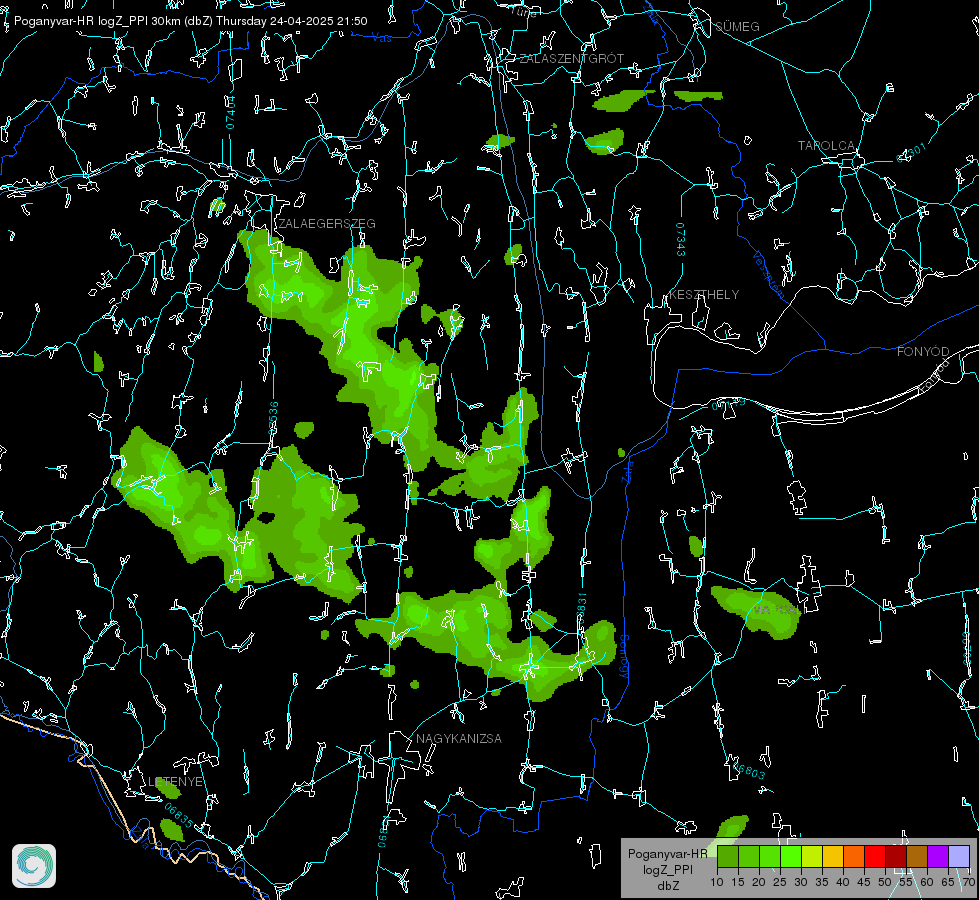This screenshot has width=979, height=900.
Task: Click the 07404 road number label
Action: (x=230, y=112)
